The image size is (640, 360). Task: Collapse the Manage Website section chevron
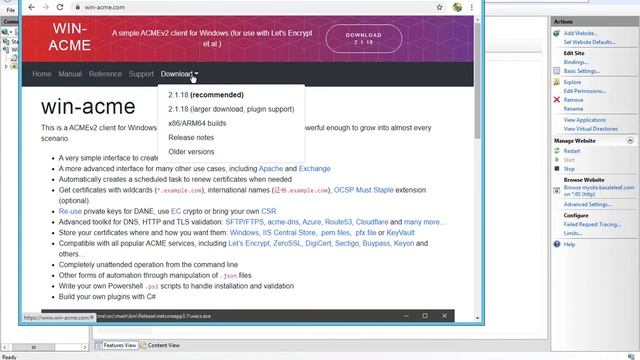[x=630, y=140]
